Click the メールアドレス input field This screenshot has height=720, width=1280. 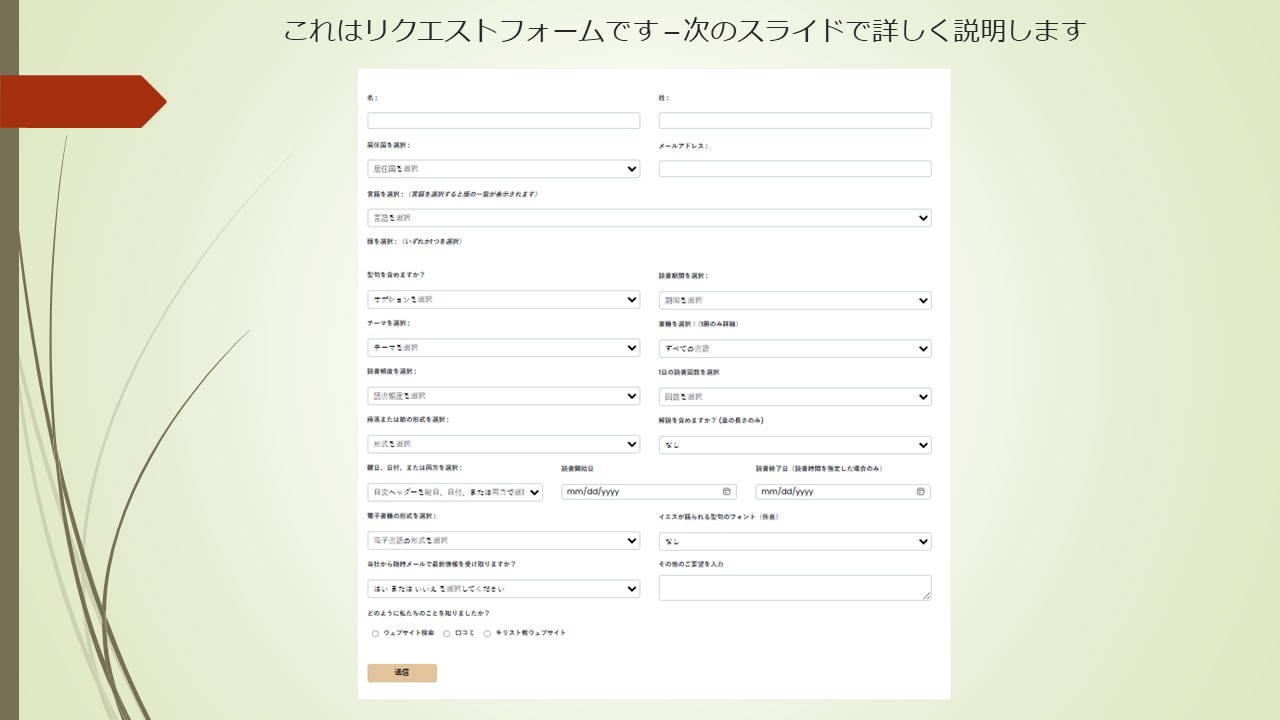pos(793,168)
